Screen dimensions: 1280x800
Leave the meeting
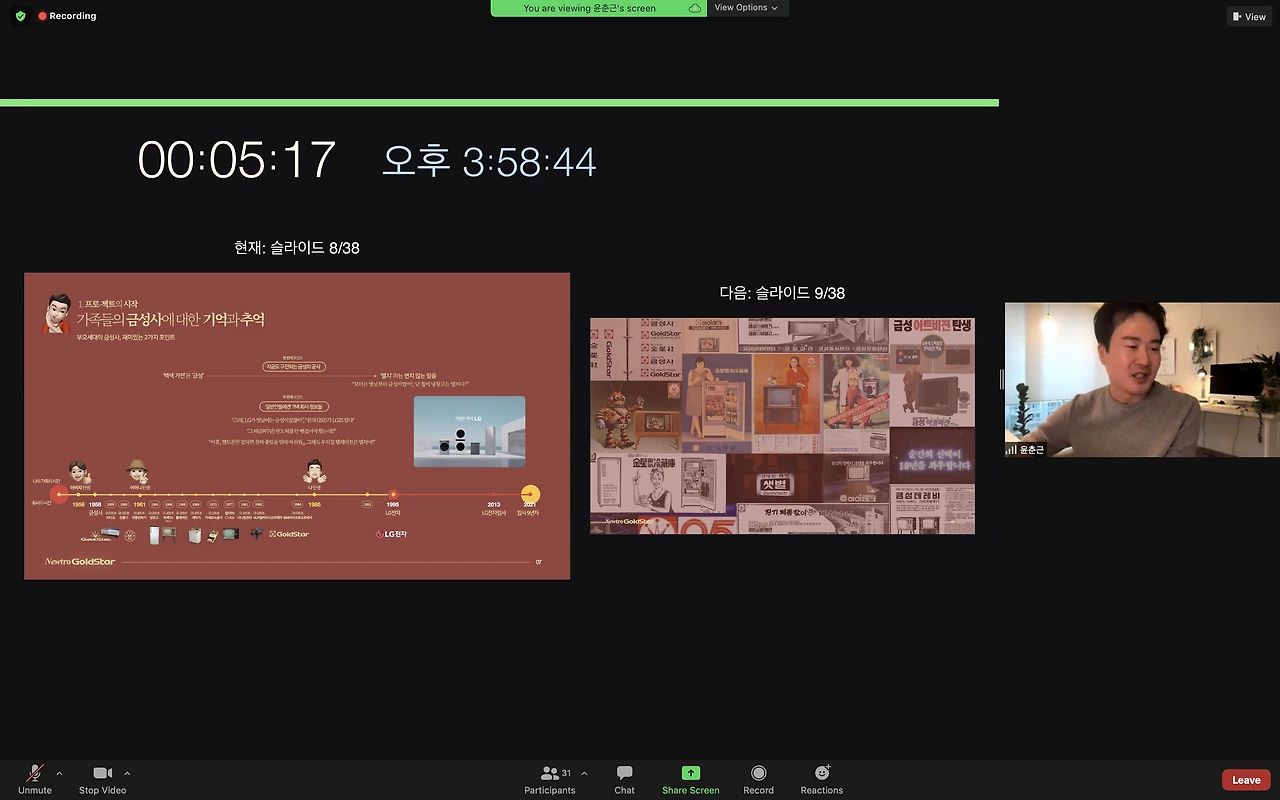[1246, 780]
